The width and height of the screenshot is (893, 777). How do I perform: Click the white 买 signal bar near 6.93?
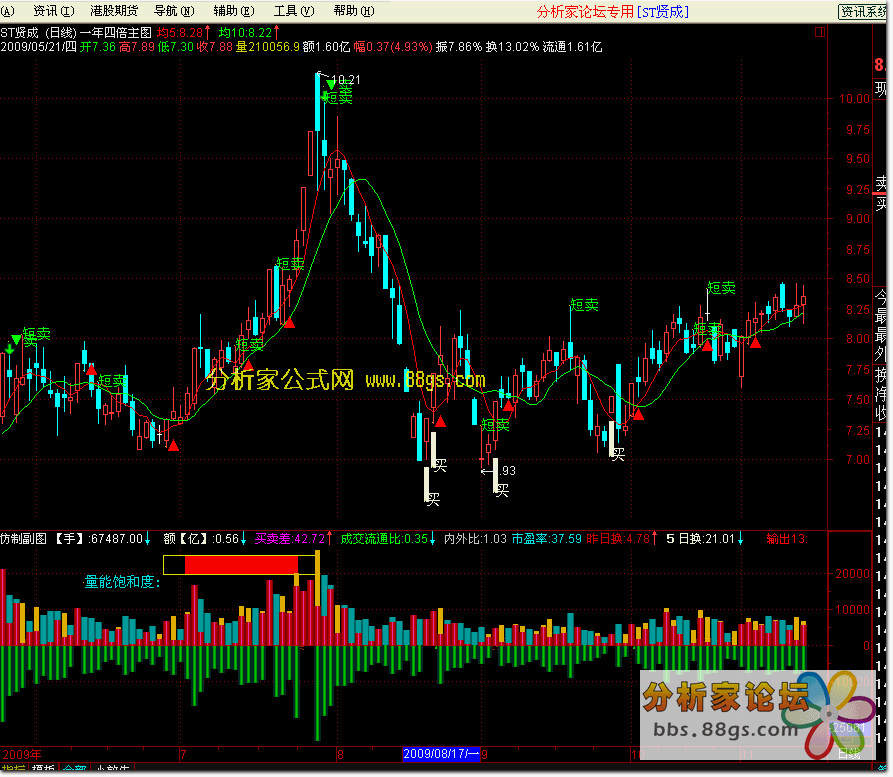coord(494,477)
